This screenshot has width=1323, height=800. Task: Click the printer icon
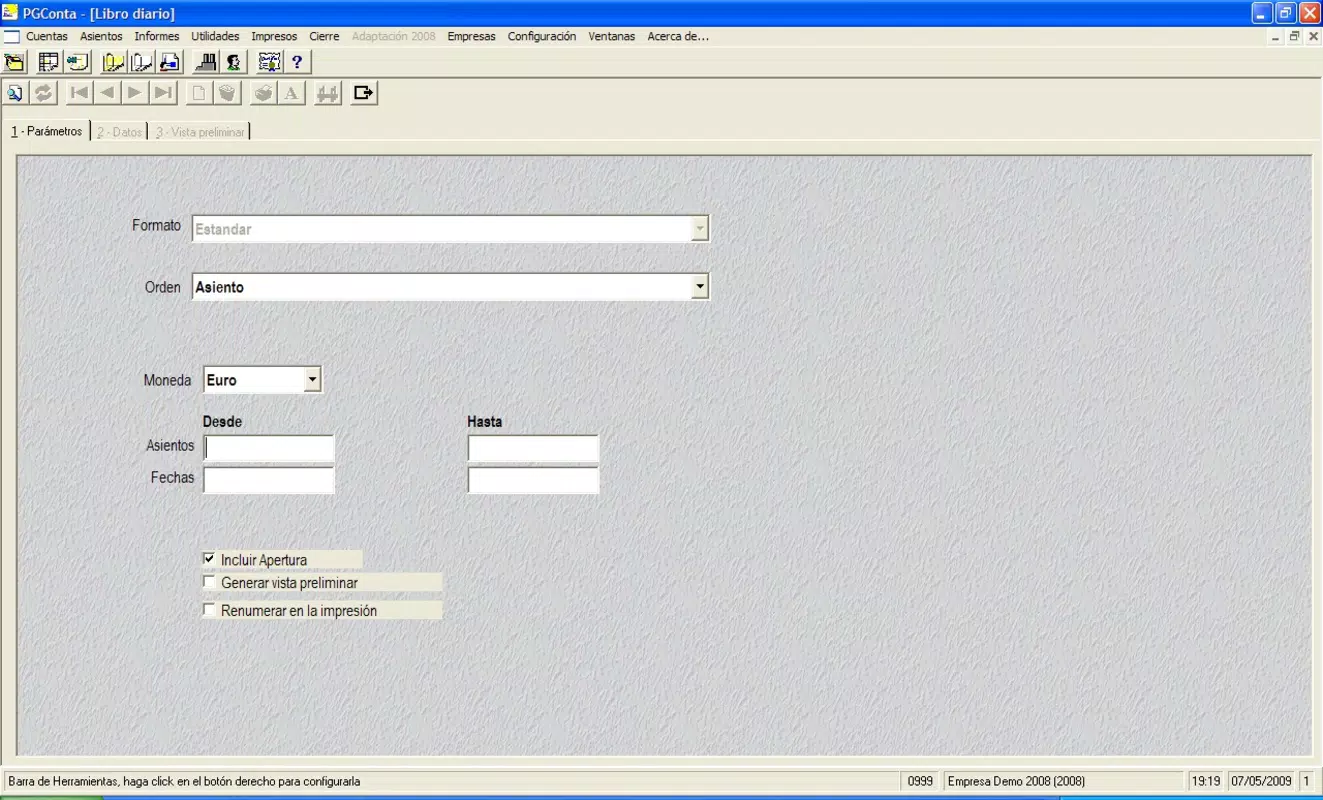[x=263, y=93]
